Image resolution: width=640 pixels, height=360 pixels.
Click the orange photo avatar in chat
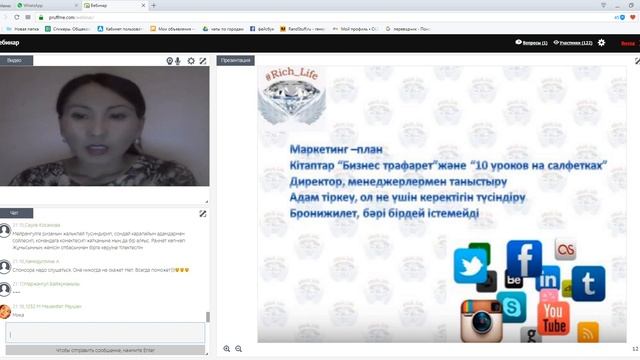coord(5,311)
